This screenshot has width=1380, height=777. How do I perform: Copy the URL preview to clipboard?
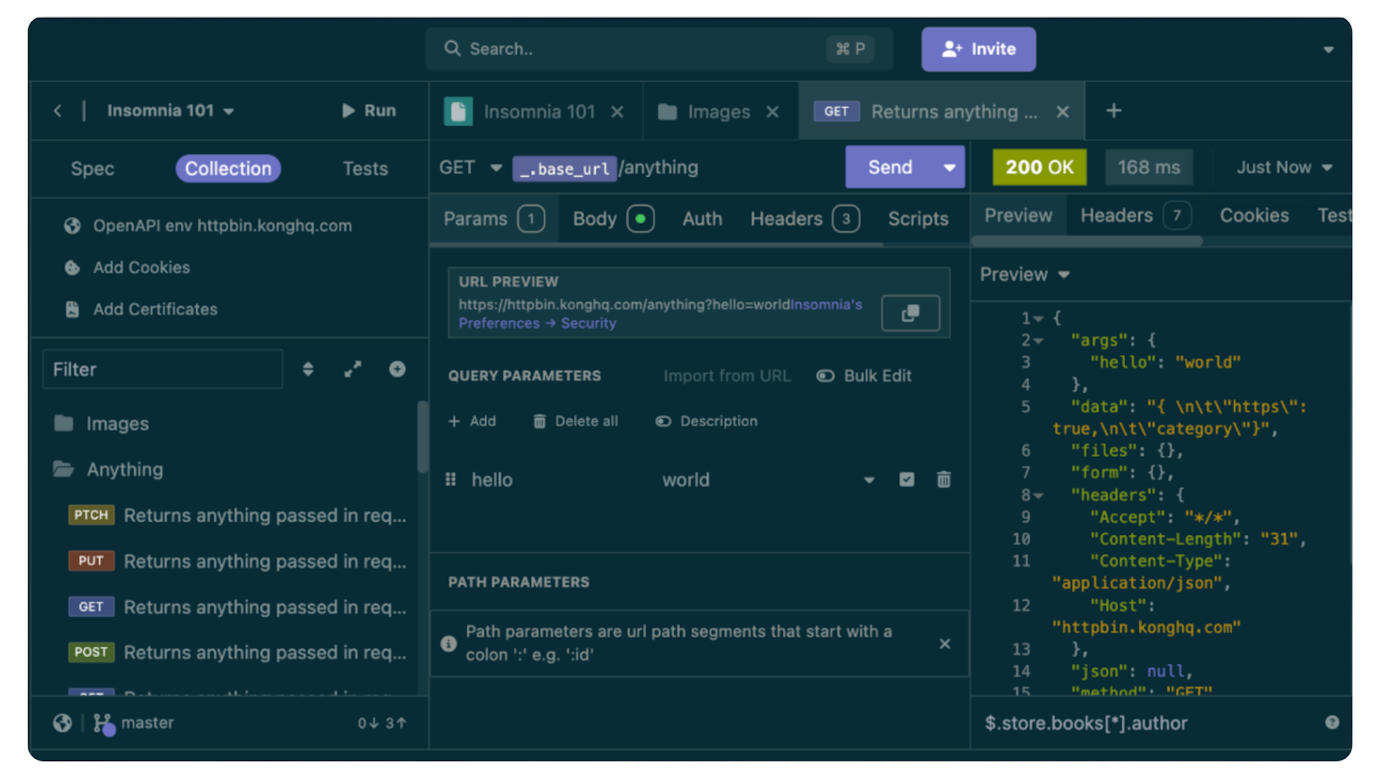910,312
